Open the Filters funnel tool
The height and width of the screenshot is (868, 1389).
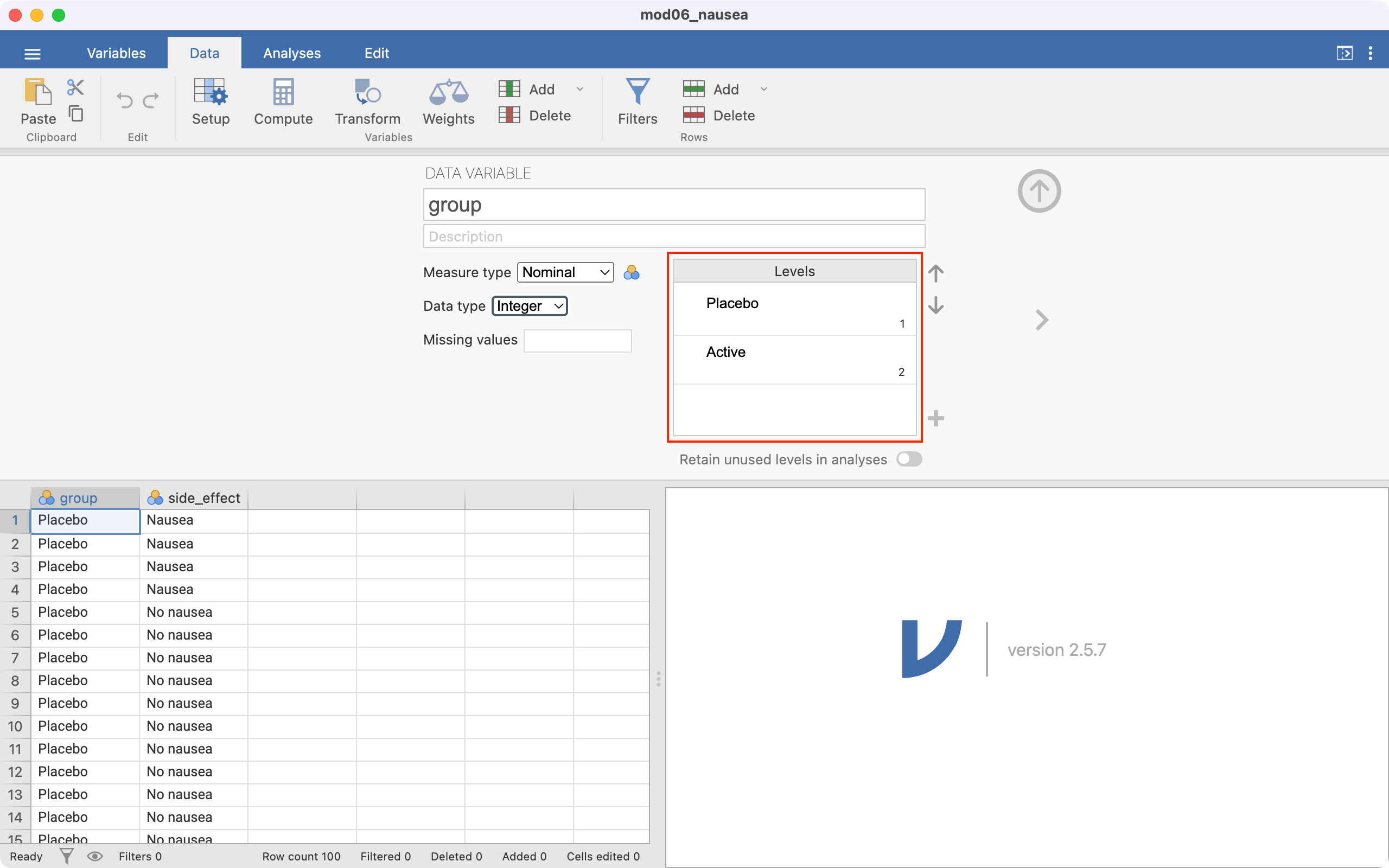(637, 101)
